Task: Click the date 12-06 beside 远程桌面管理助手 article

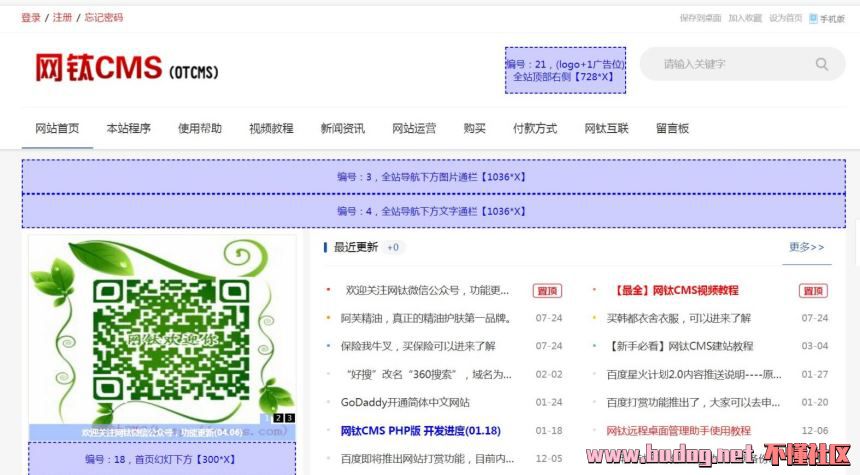Action: 814,431
